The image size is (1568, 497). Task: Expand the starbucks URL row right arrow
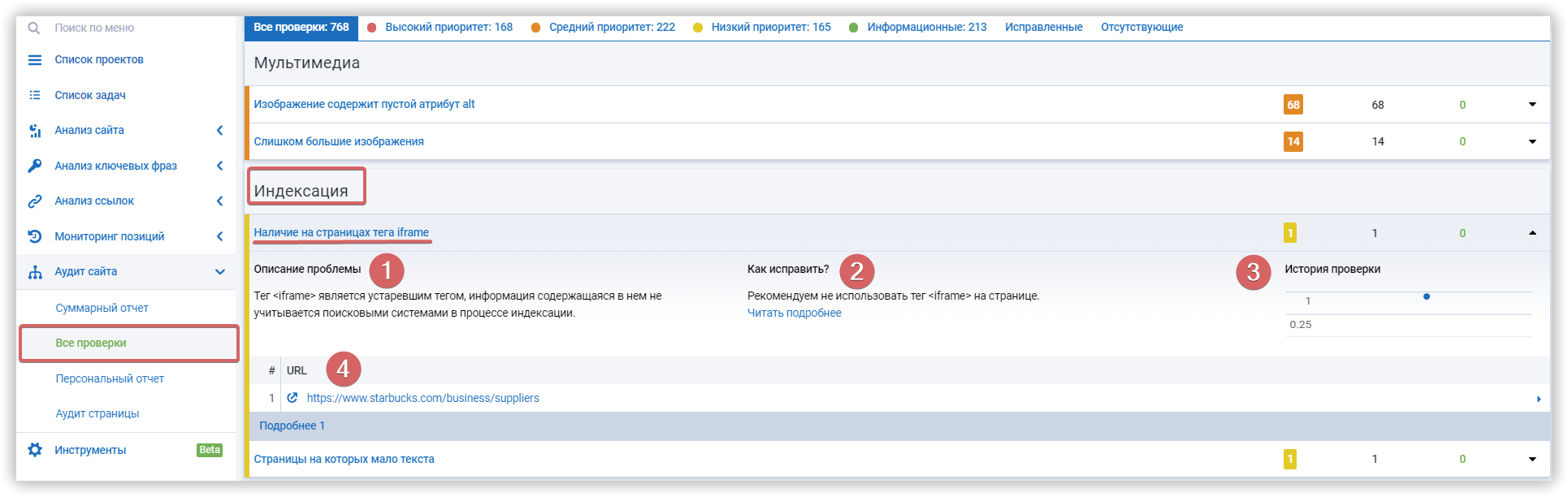pos(1539,399)
